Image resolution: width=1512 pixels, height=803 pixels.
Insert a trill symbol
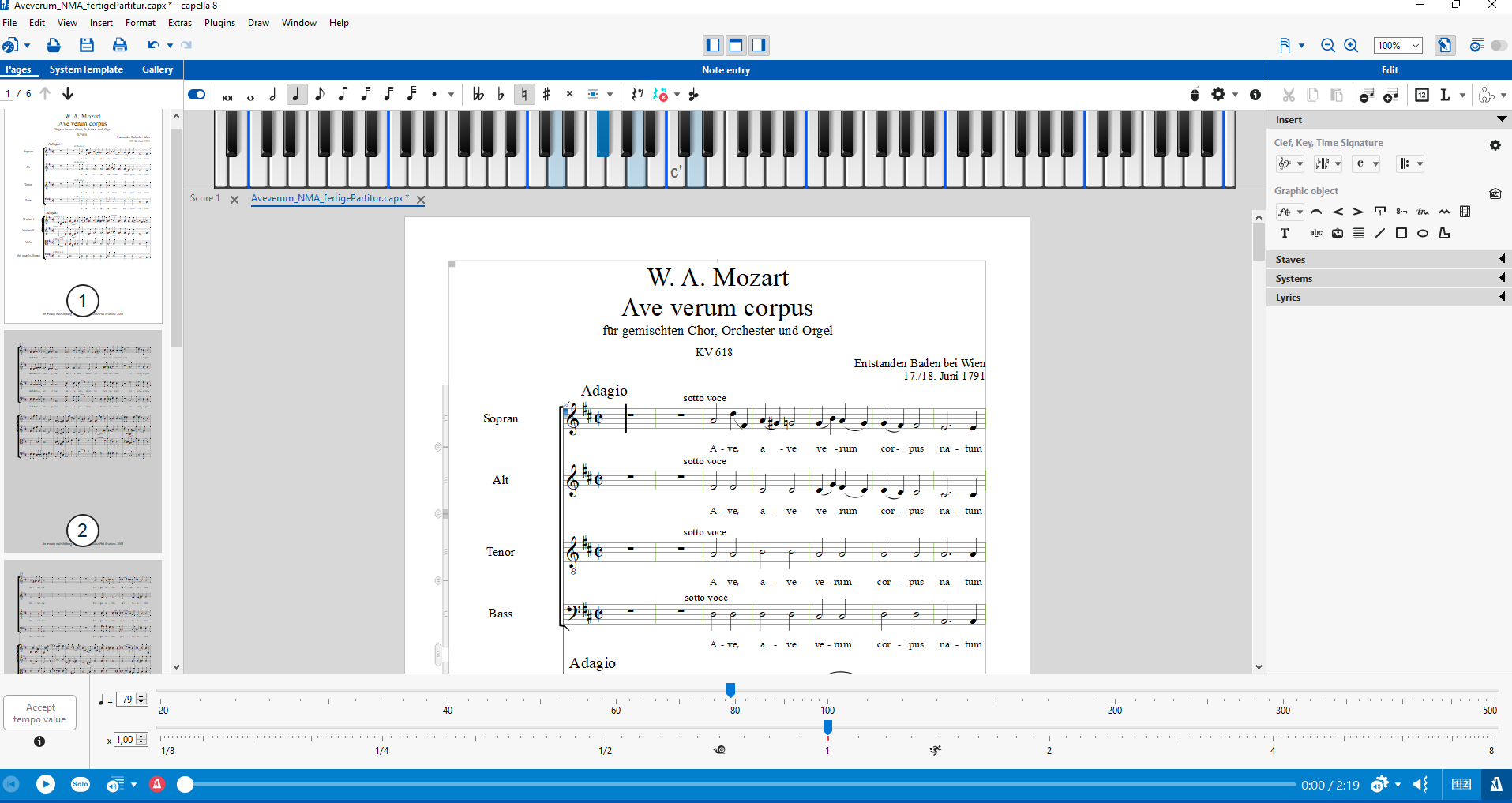(x=1424, y=212)
